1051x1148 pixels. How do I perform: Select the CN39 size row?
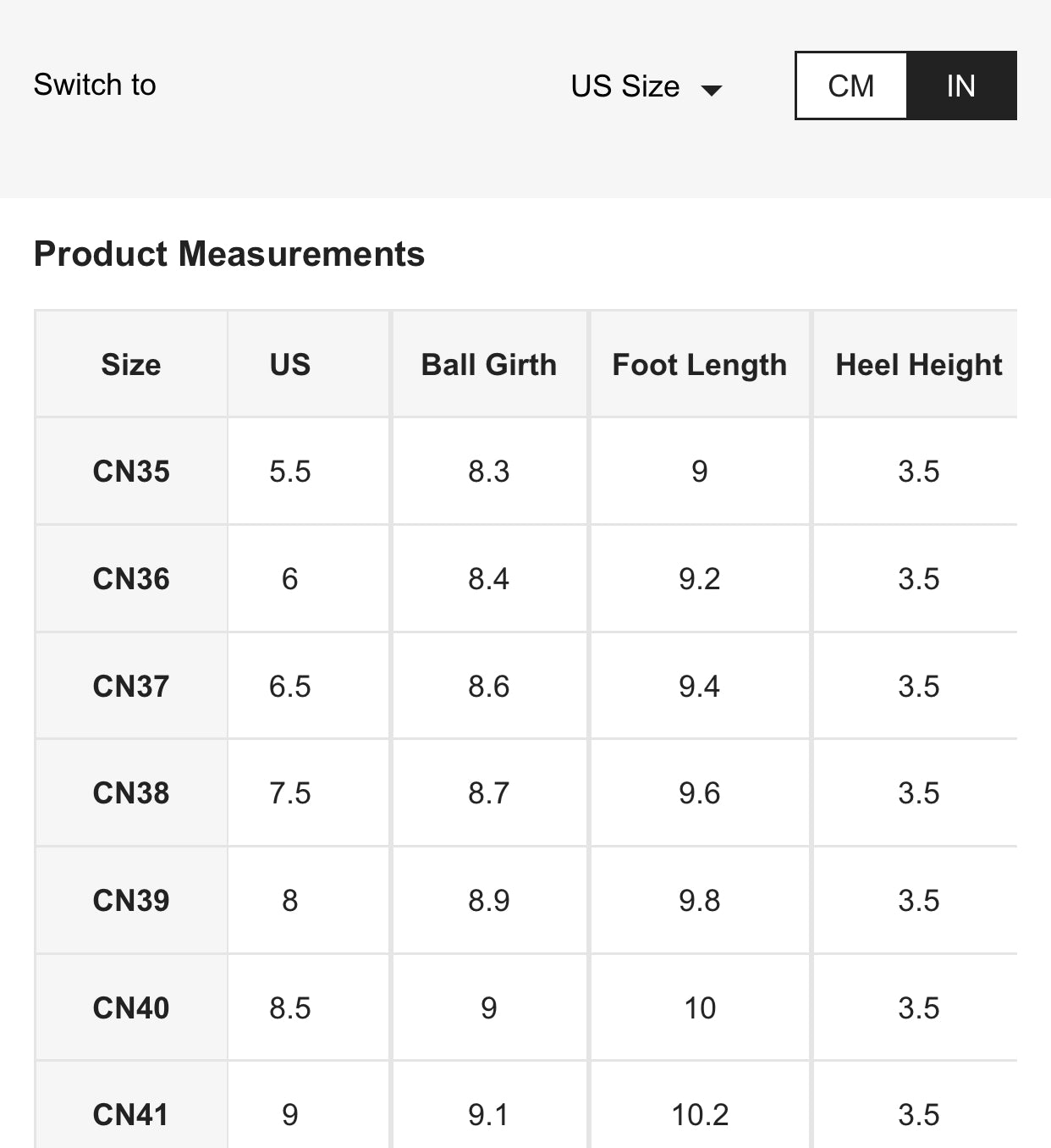coord(525,900)
